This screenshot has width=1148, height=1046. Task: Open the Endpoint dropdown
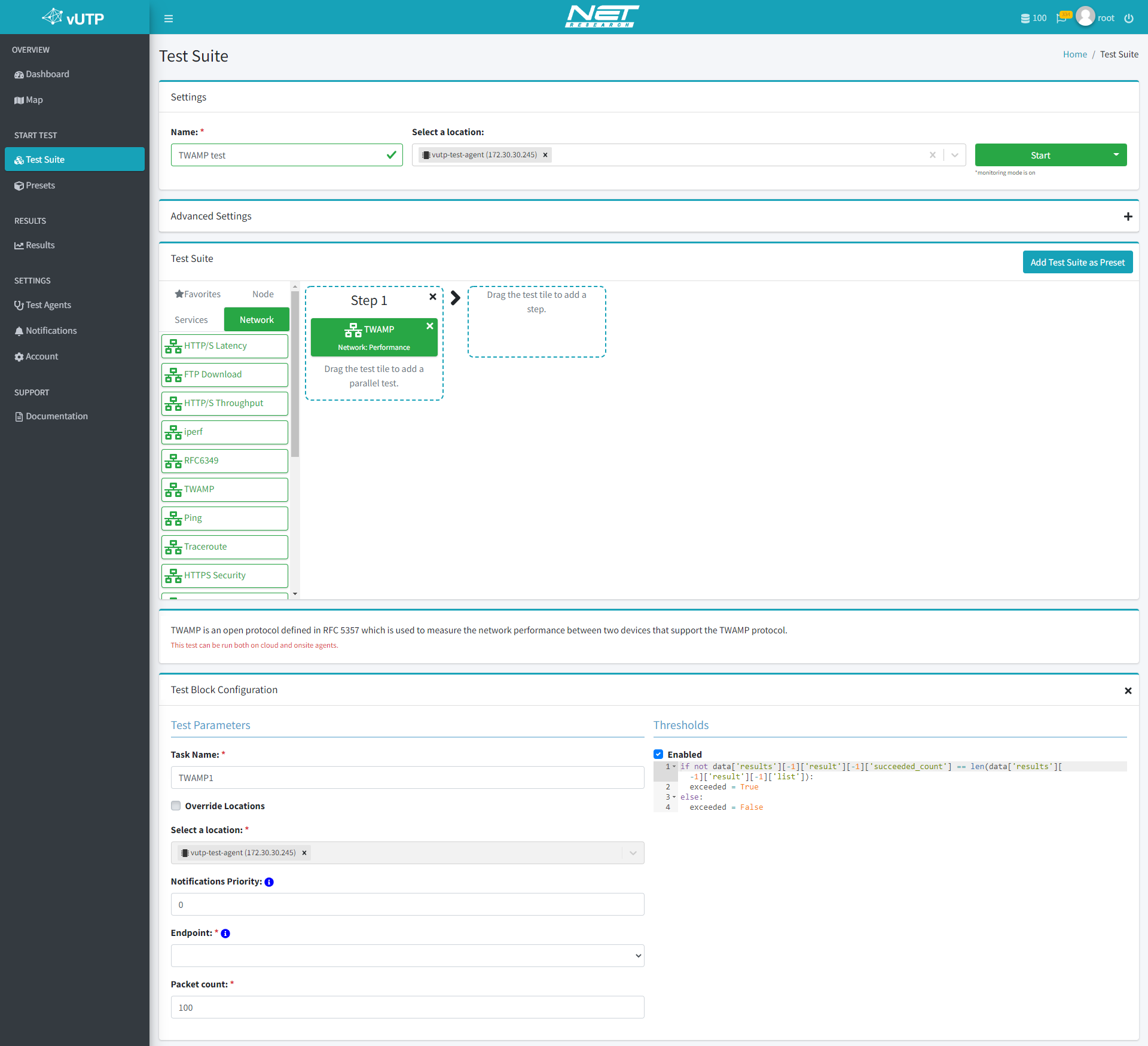[x=407, y=956]
